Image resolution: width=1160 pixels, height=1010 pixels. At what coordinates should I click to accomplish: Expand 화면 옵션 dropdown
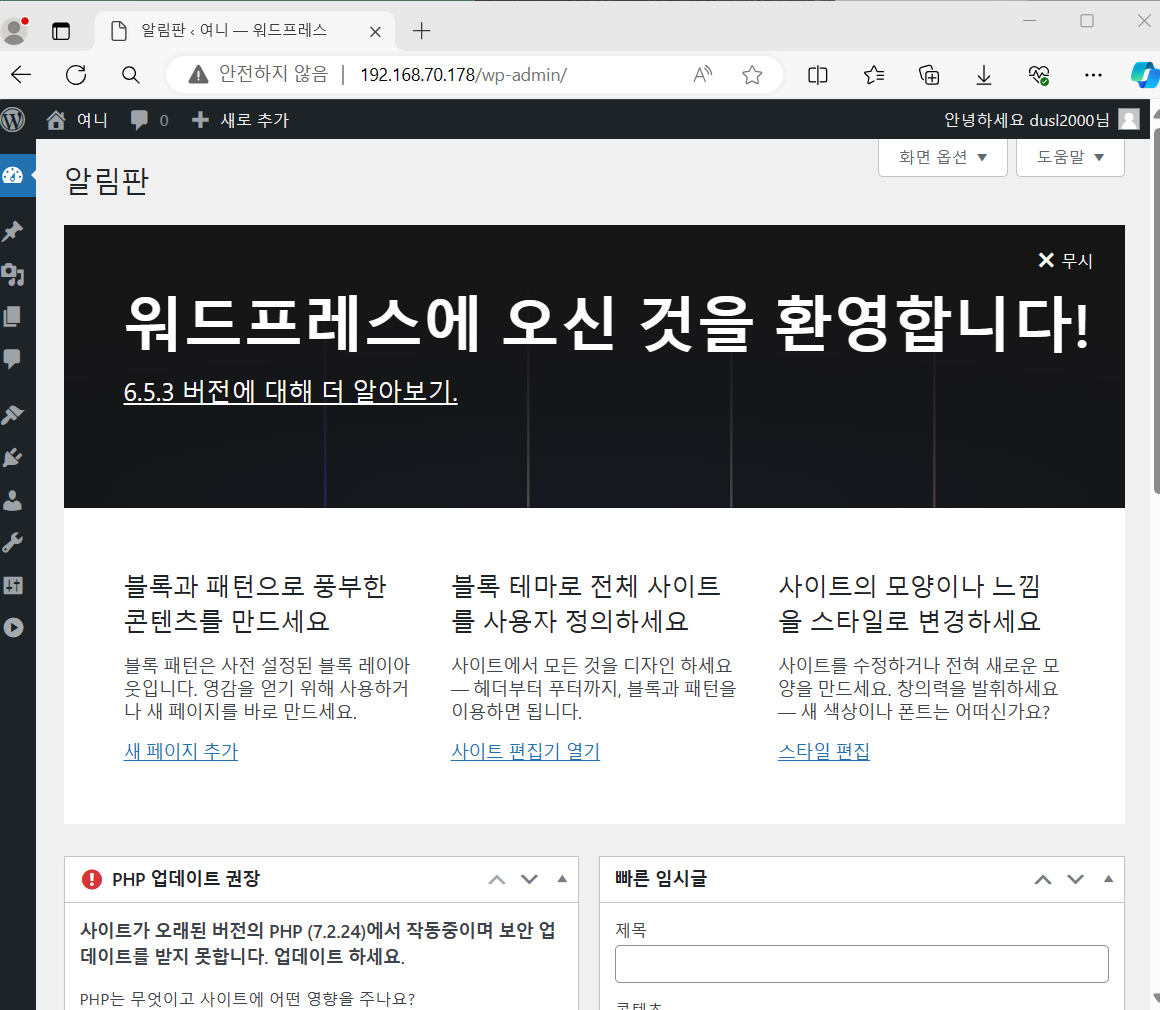[942, 157]
